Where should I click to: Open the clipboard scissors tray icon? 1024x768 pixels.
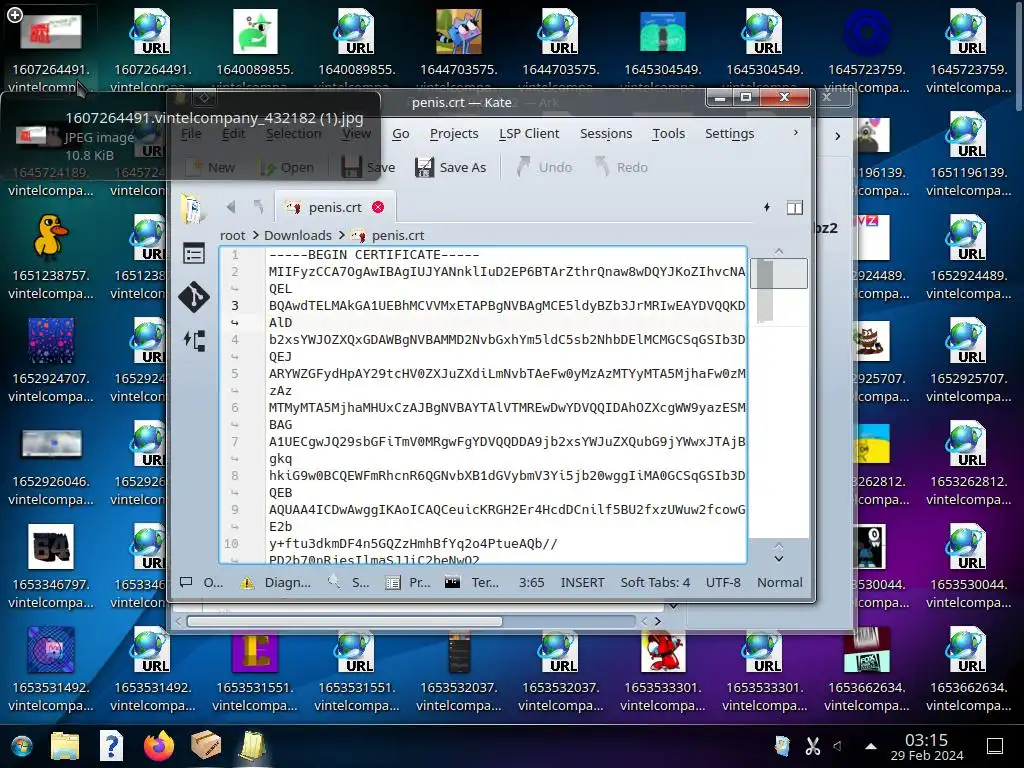812,746
